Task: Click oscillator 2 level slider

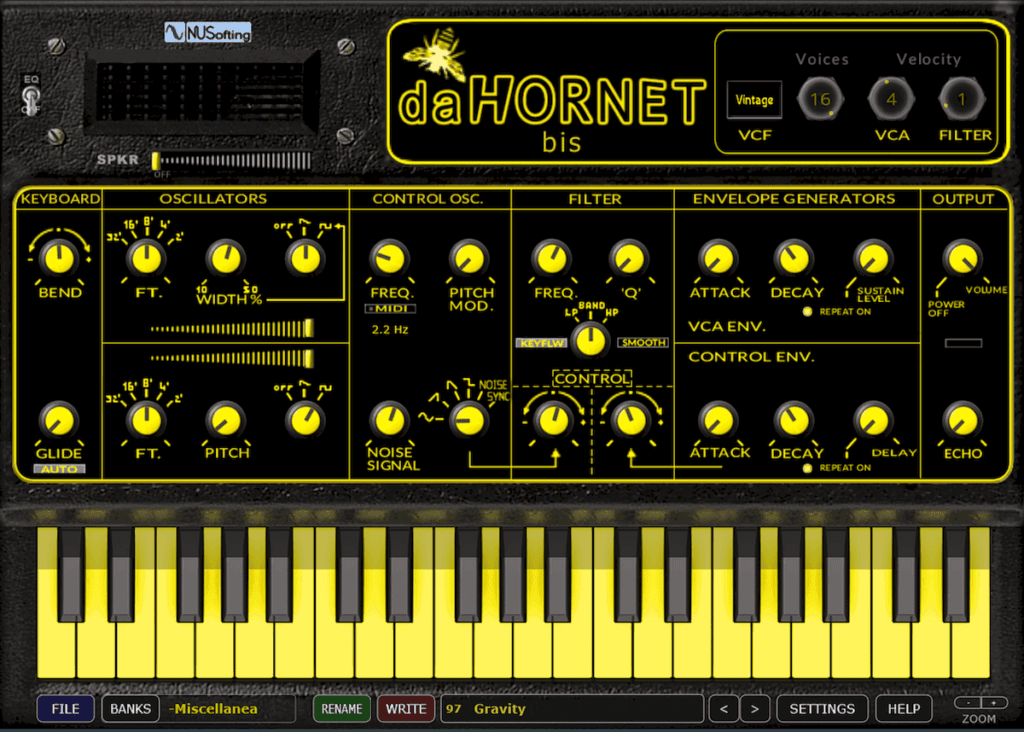Action: click(232, 358)
